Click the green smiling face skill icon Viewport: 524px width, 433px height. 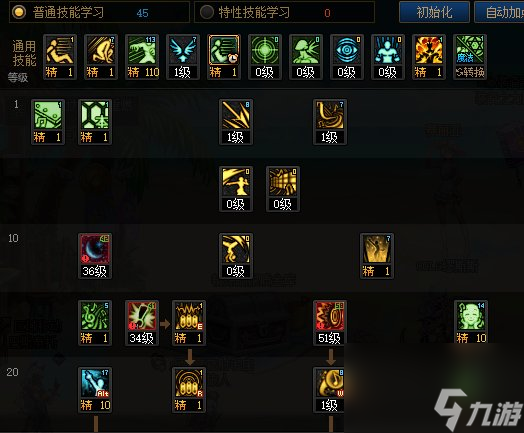471,316
